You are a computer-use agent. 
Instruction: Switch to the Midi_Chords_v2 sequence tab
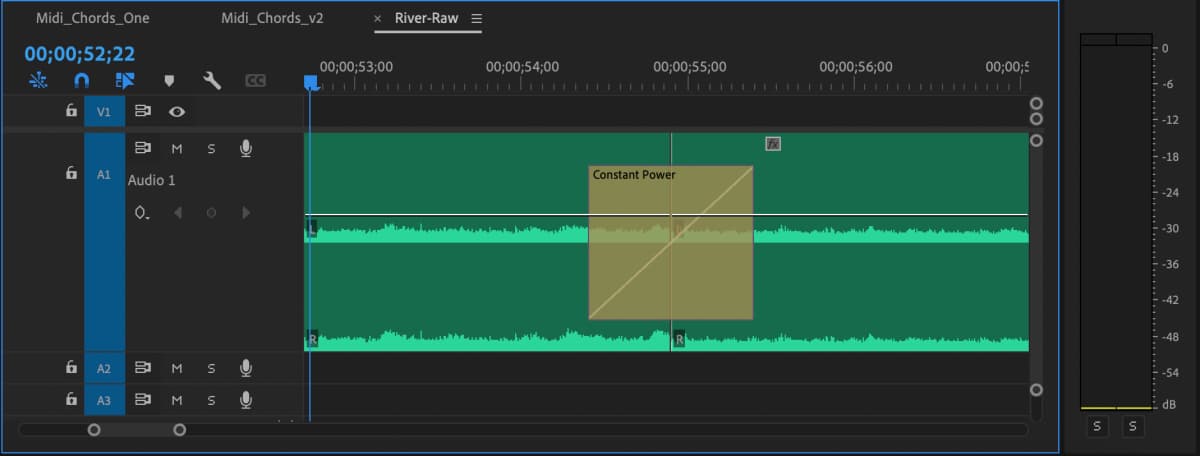click(x=274, y=19)
